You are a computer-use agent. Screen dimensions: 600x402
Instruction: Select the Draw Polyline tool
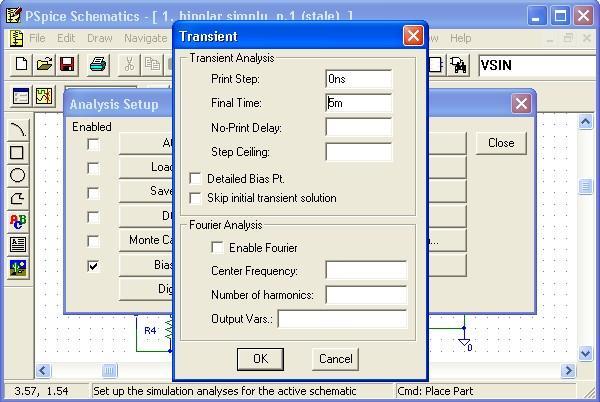18,198
